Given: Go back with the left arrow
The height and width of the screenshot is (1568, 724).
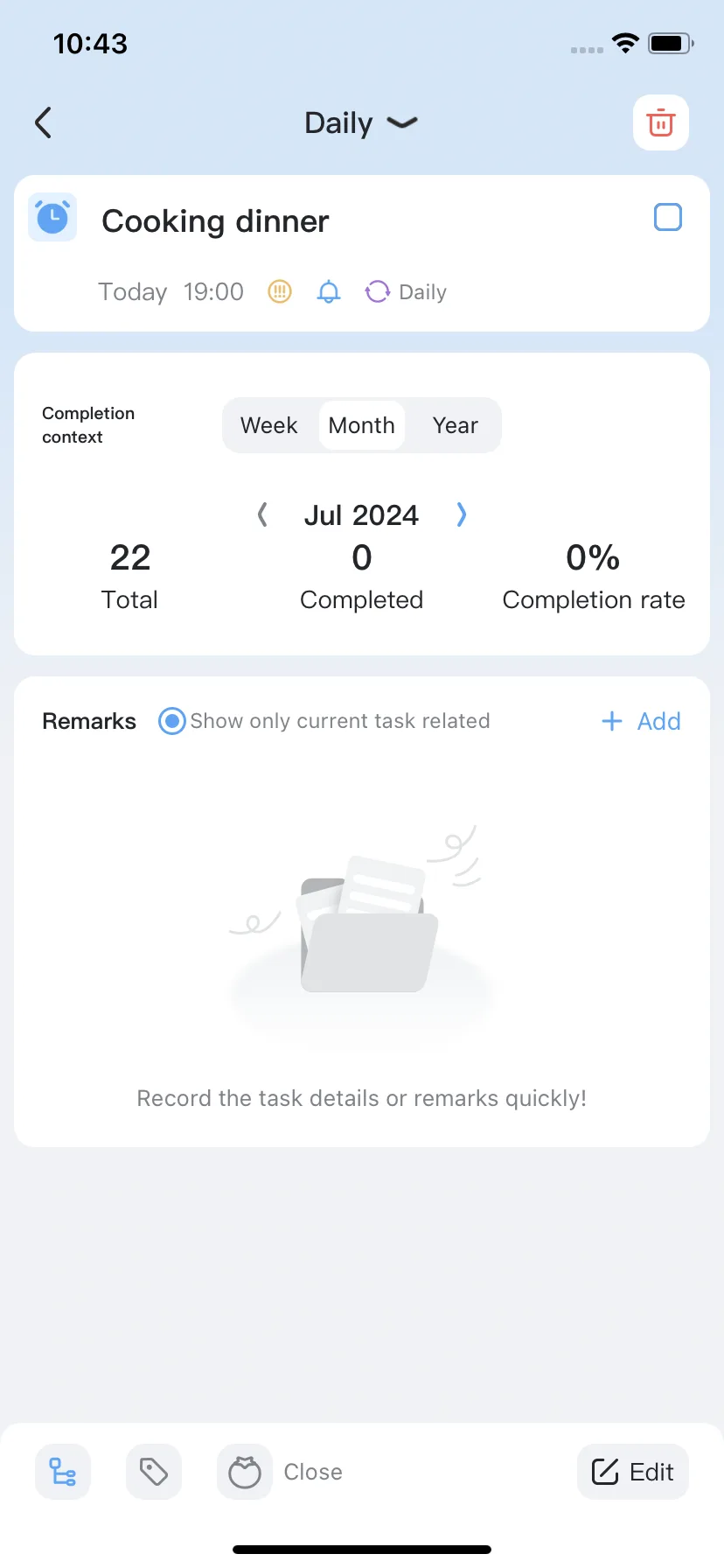Looking at the screenshot, I should (43, 122).
